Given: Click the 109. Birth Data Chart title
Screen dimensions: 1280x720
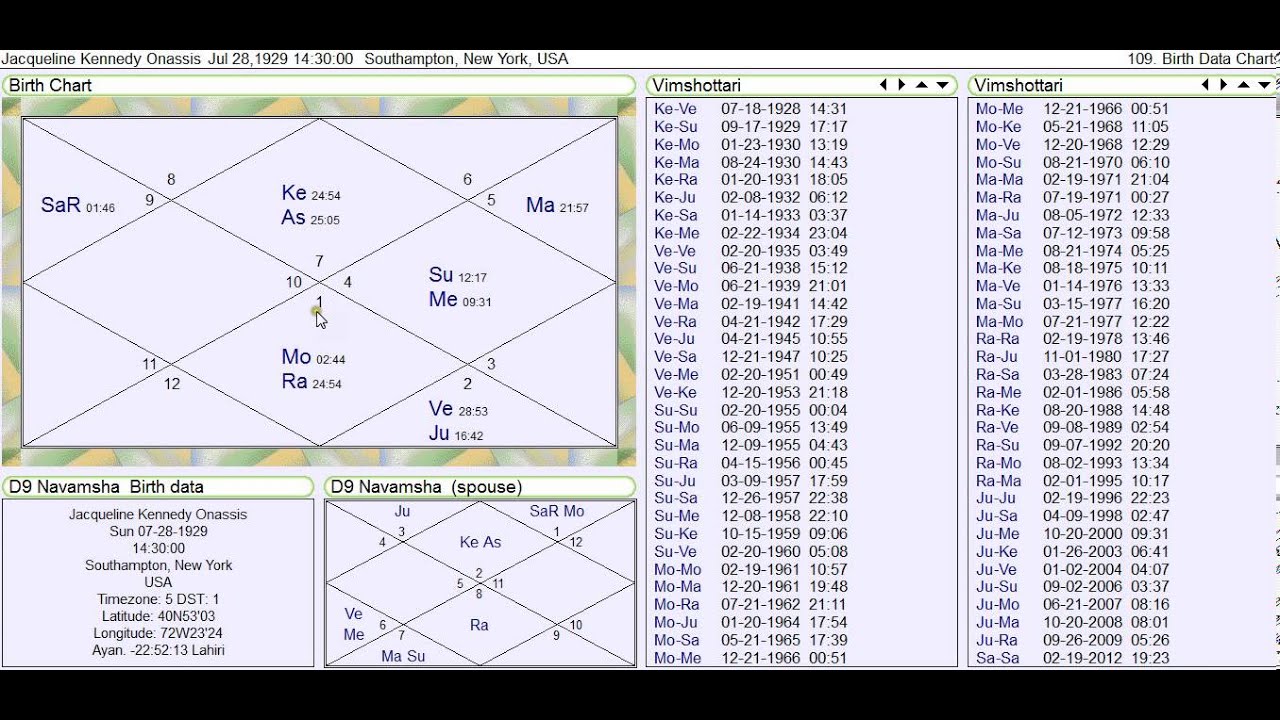Looking at the screenshot, I should point(1201,59).
